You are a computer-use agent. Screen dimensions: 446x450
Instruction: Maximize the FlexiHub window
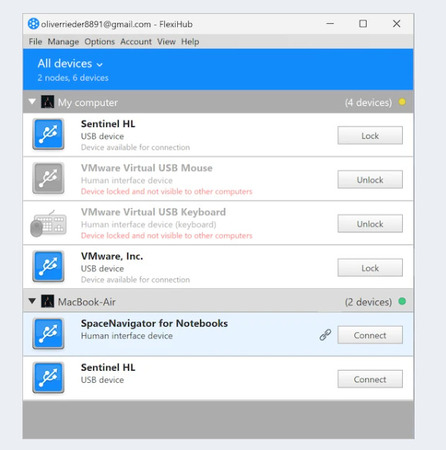pos(363,24)
